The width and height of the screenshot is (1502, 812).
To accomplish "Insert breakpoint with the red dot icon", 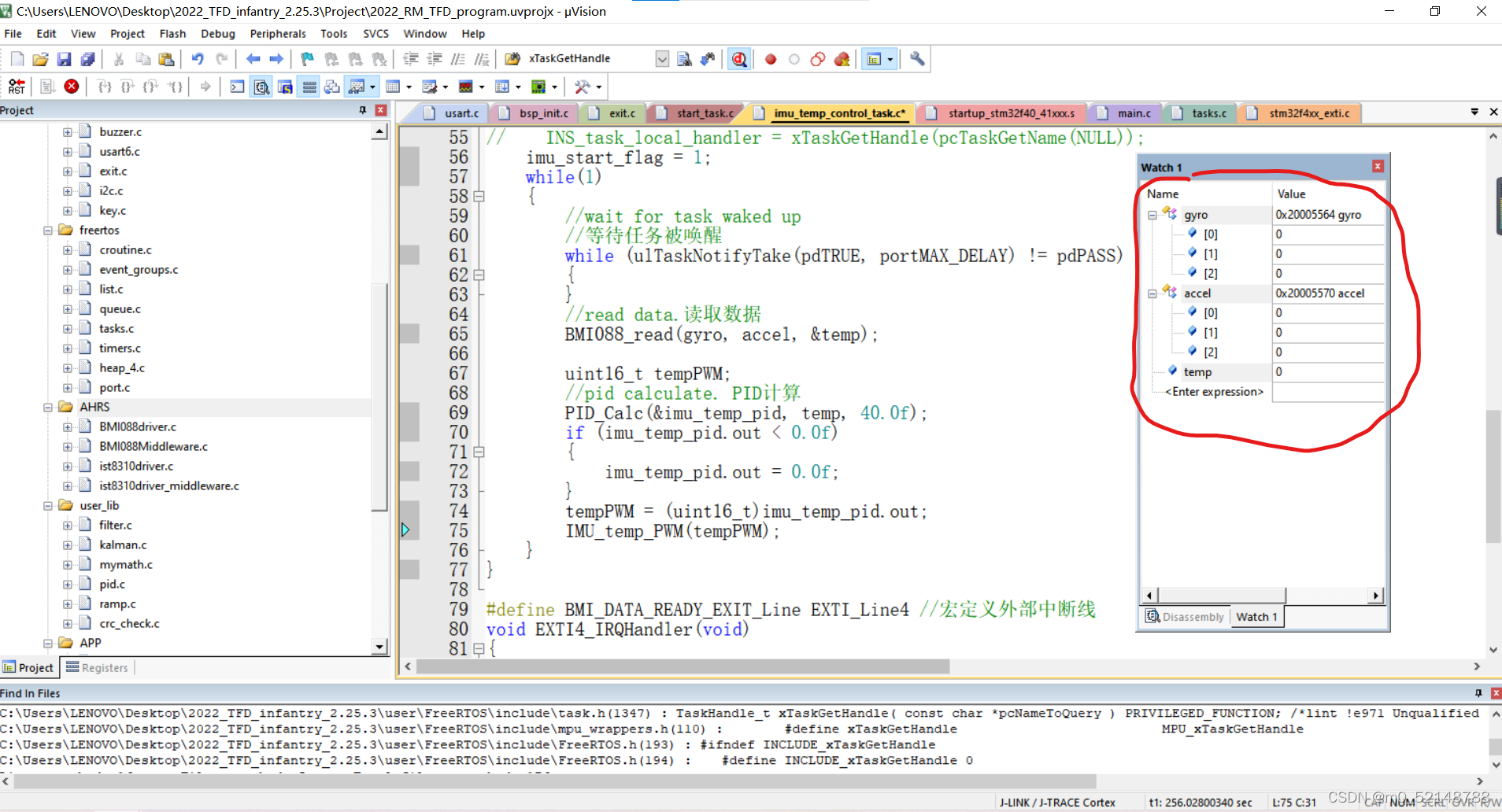I will (771, 59).
